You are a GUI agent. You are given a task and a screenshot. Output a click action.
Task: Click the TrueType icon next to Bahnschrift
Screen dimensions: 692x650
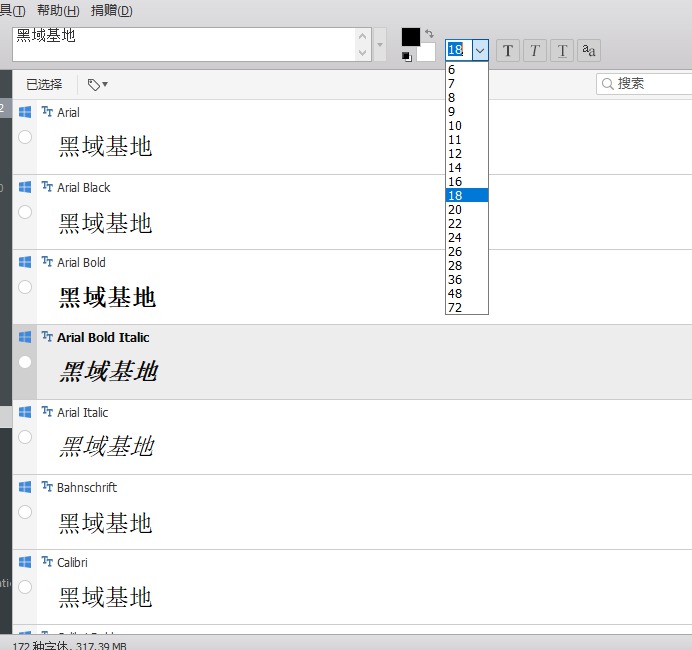47,486
